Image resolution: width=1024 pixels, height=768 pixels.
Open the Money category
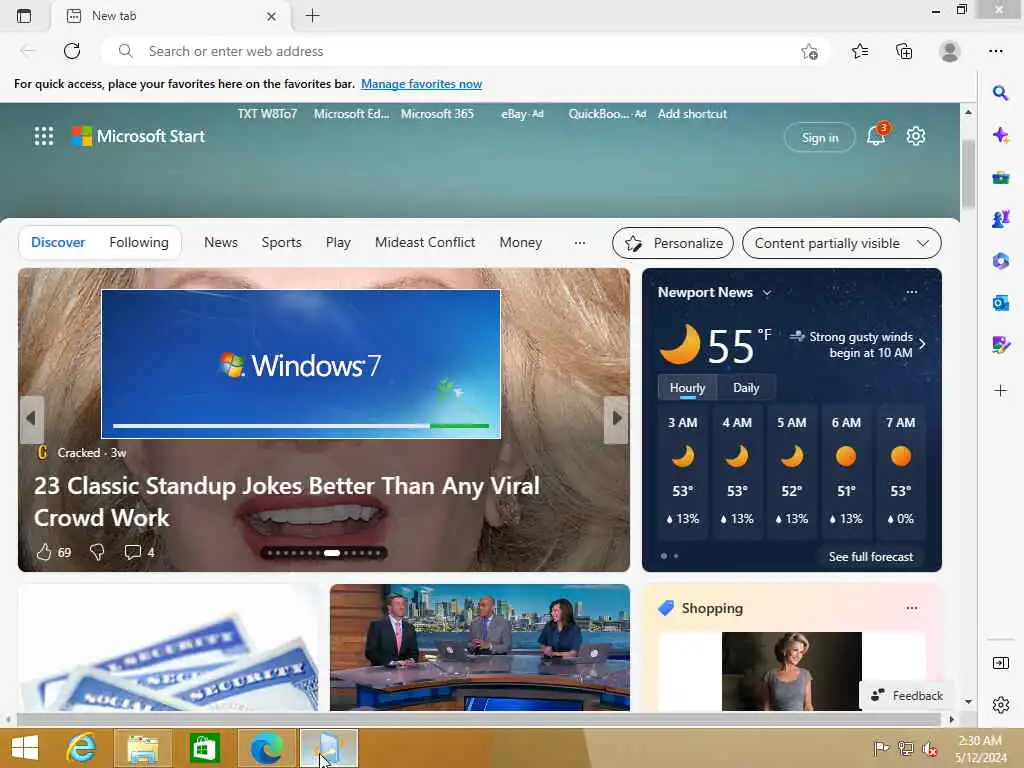(x=520, y=242)
